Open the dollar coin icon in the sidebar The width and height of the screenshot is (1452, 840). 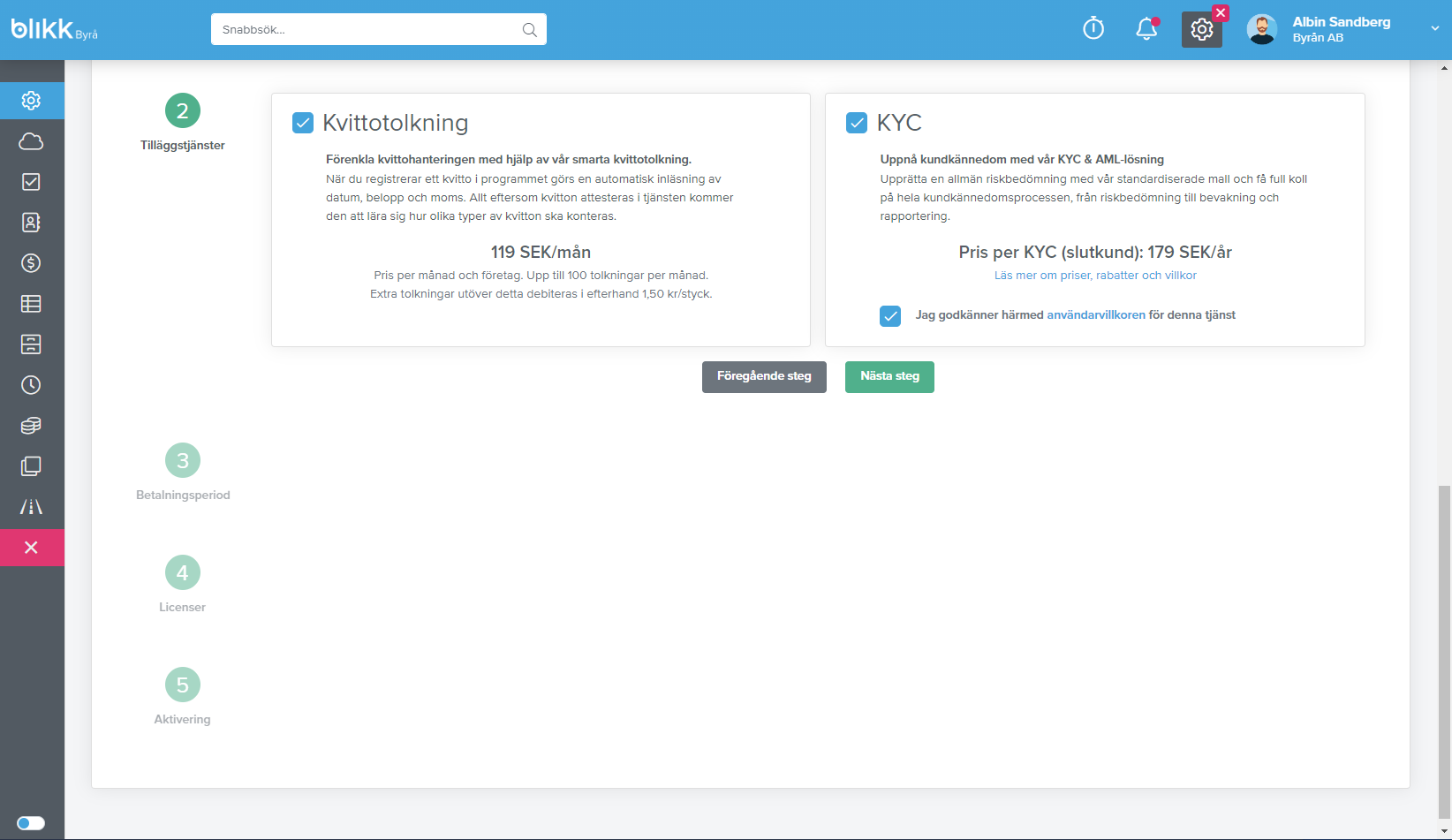(x=31, y=263)
